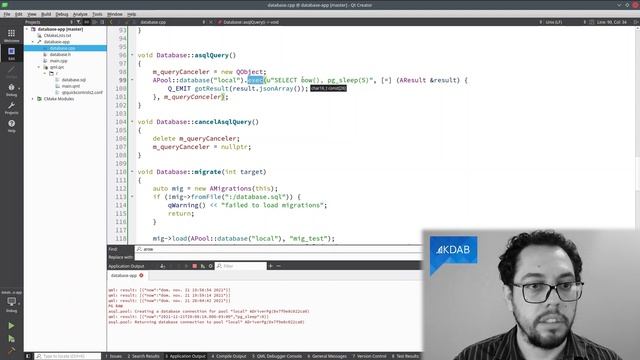The height and width of the screenshot is (360, 640).
Task: Open the Analyze menu
Action: pos(80,14)
